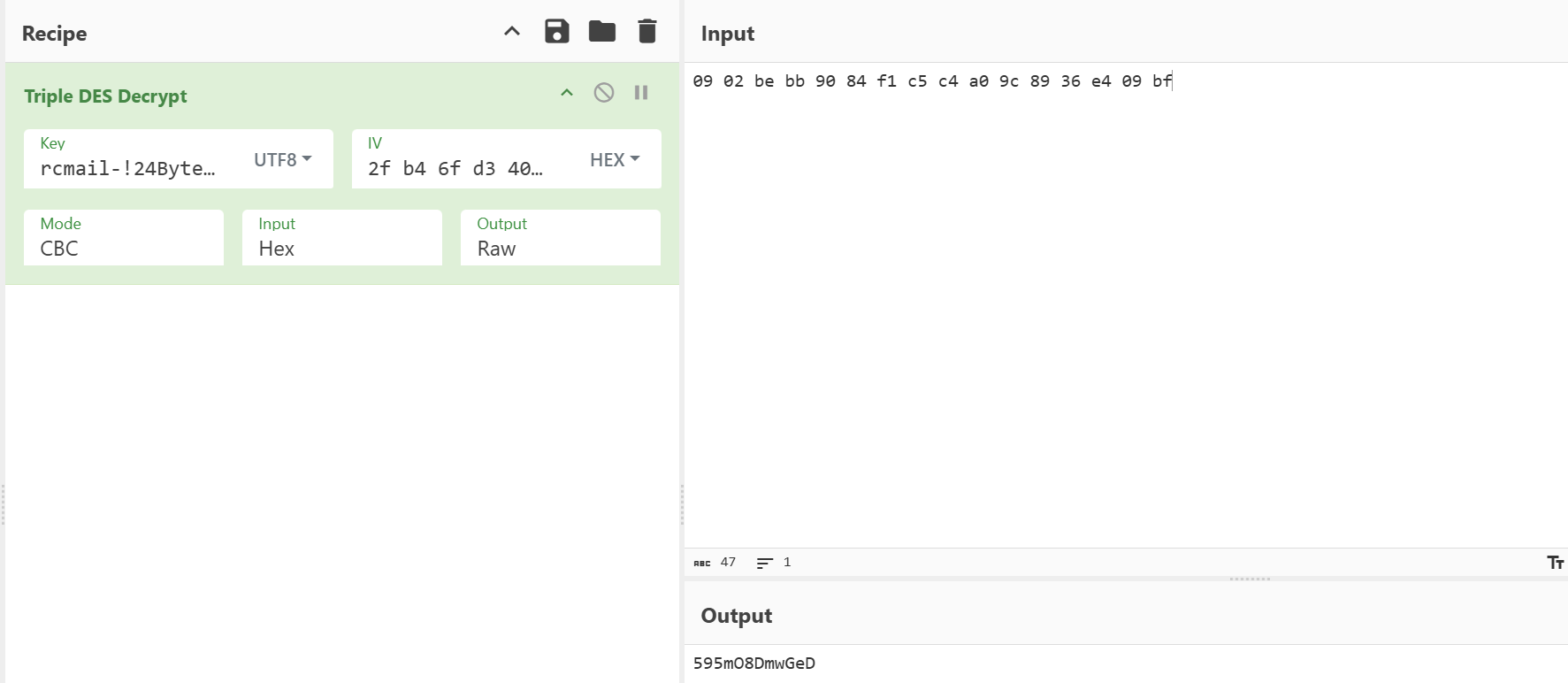Viewport: 1568px width, 683px height.
Task: Open the Key UTF8 encoding dropdown
Action: 283,160
